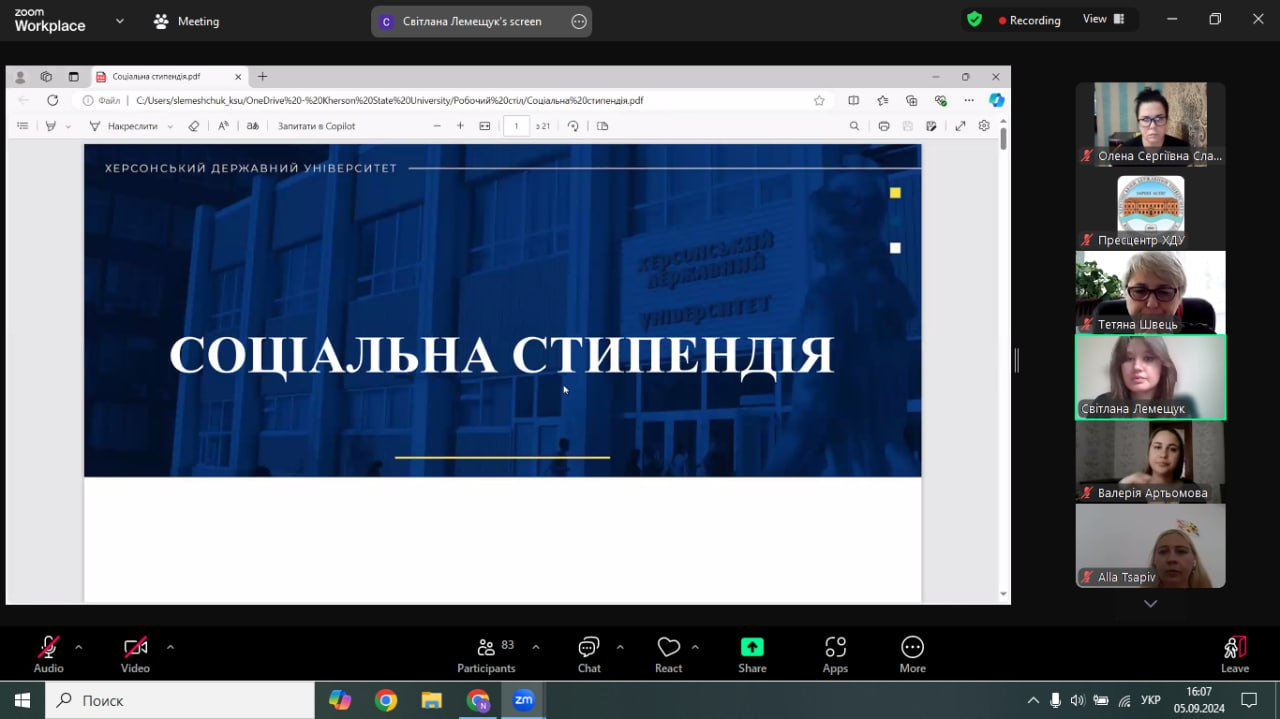This screenshot has width=1280, height=719.
Task: Open screen share options ellipsis
Action: [x=579, y=21]
